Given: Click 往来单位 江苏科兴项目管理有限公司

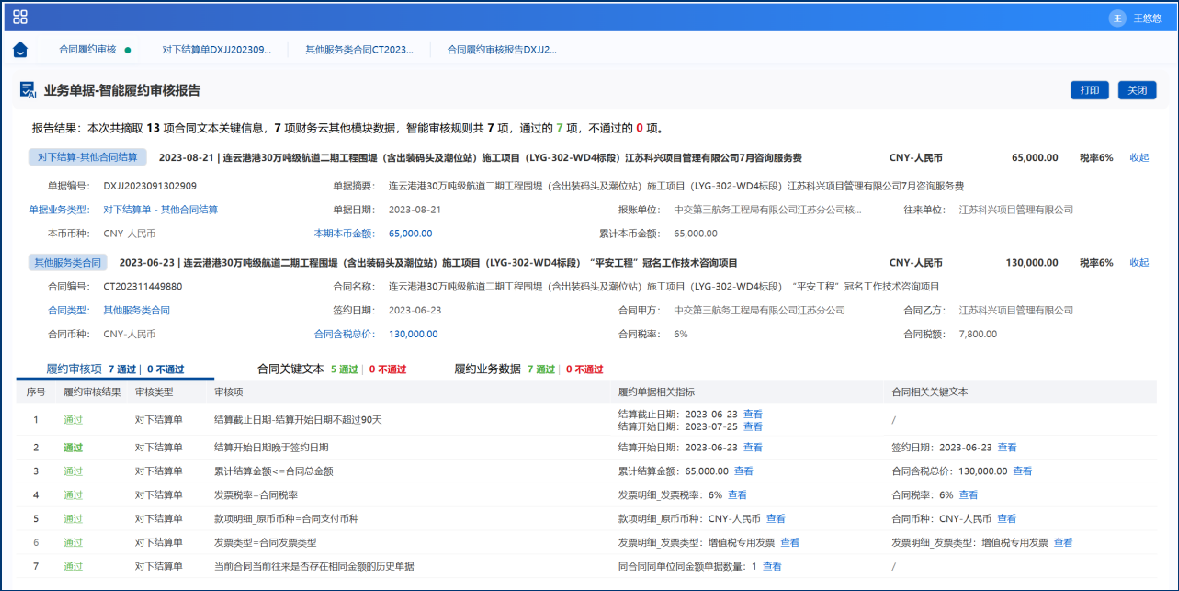Looking at the screenshot, I should click(1016, 210).
